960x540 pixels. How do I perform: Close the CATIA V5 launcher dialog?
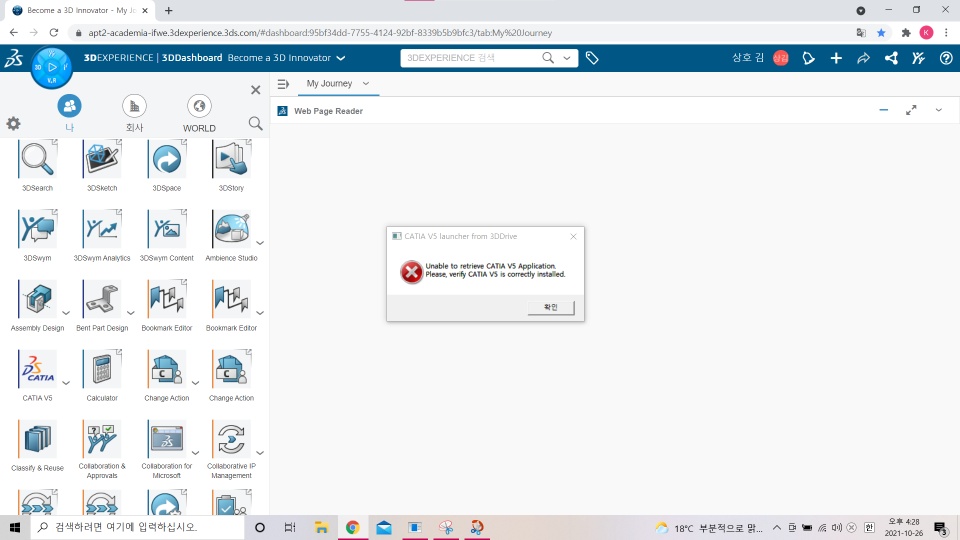[573, 236]
